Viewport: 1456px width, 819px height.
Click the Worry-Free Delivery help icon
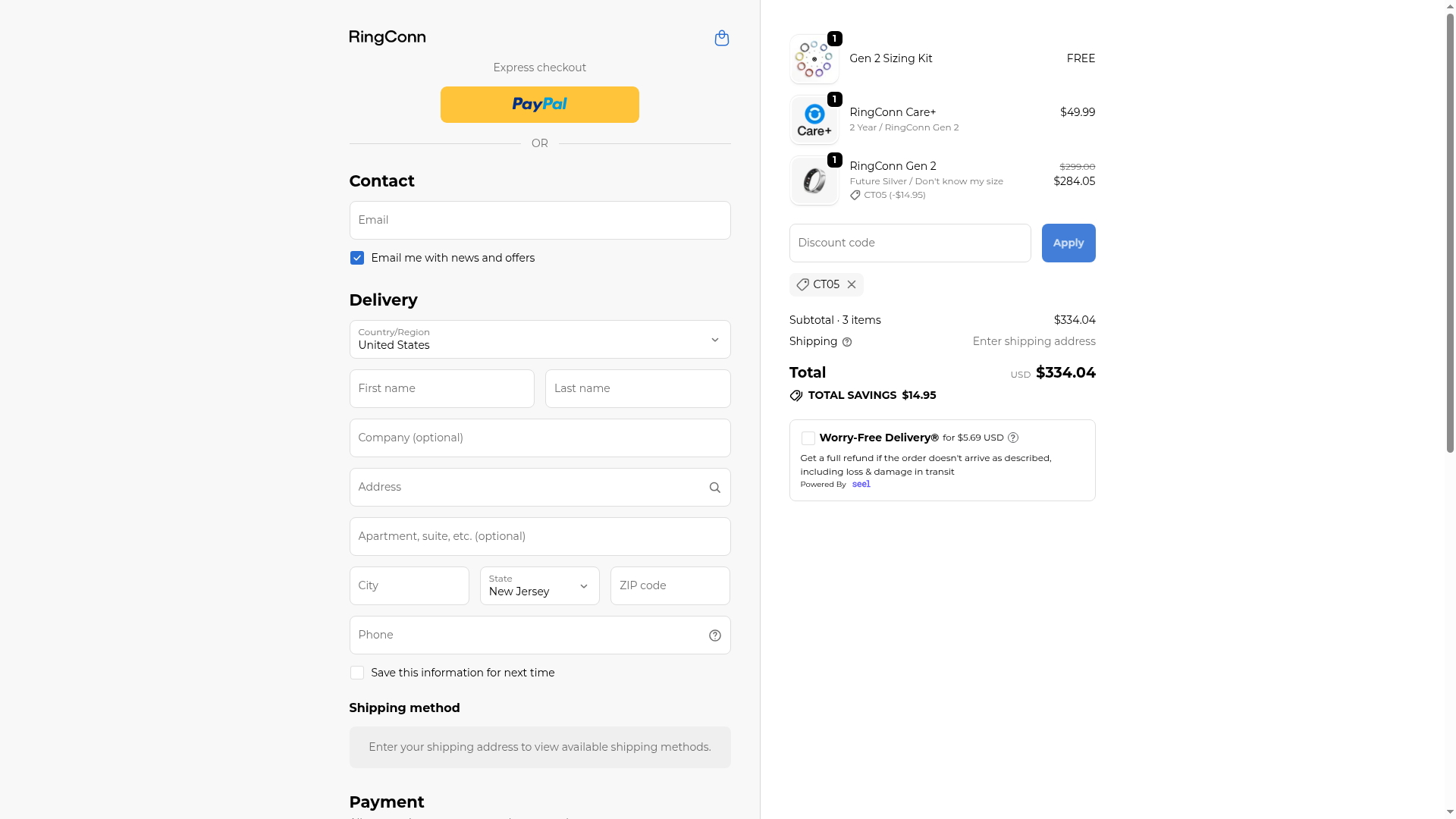coord(1013,438)
